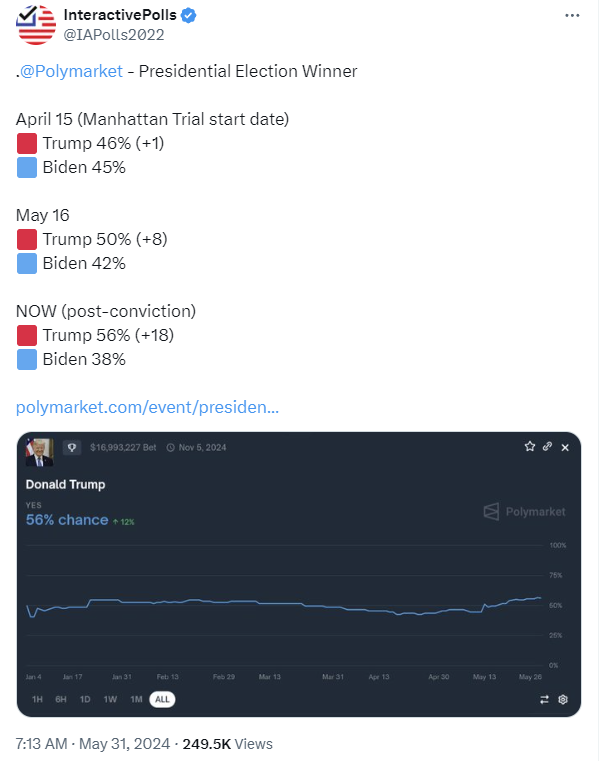This screenshot has width=604, height=761.
Task: Switch chart to 1D range
Action: [x=85, y=699]
